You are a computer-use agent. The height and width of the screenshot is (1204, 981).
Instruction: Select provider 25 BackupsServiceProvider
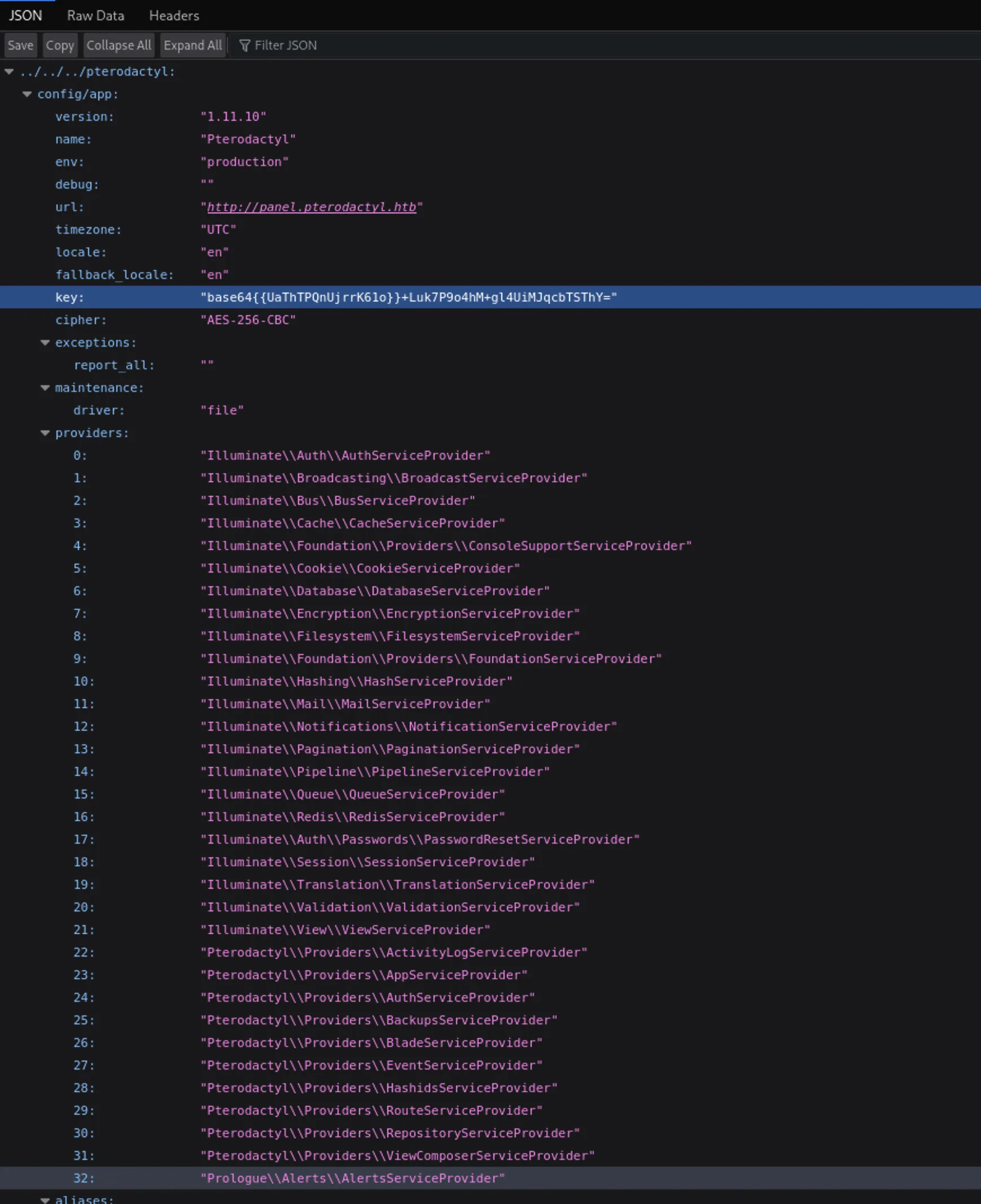pos(490,1021)
